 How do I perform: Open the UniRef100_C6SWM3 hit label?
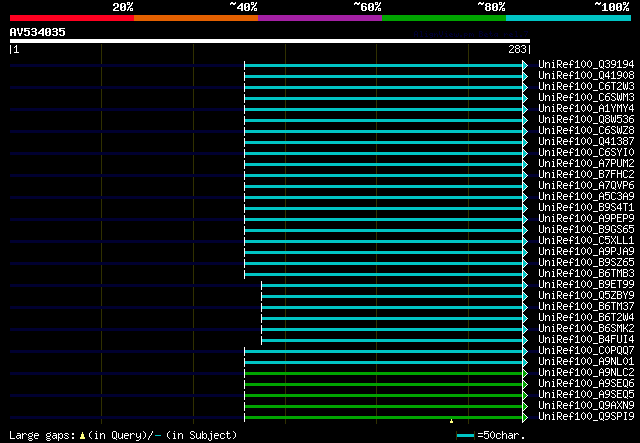click(x=586, y=98)
